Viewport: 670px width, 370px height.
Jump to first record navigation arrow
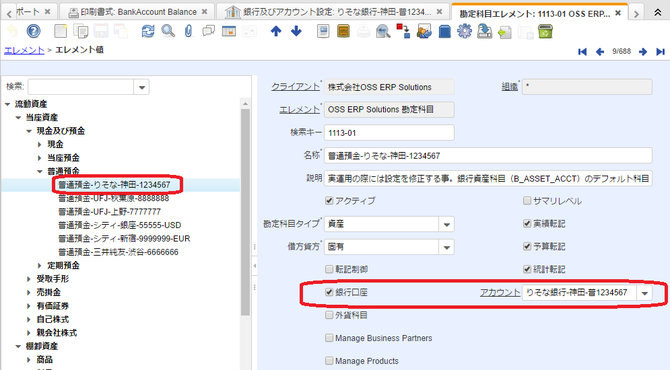click(x=582, y=52)
